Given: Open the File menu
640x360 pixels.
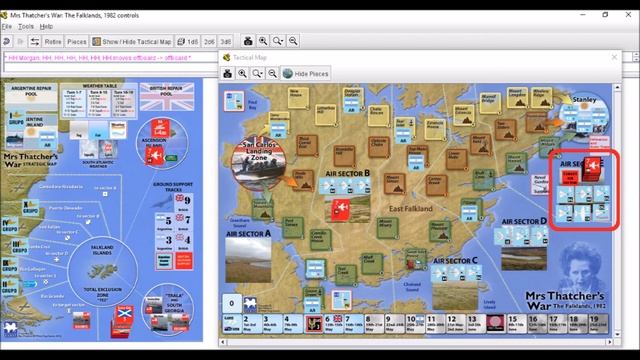Looking at the screenshot, I should coord(7,27).
